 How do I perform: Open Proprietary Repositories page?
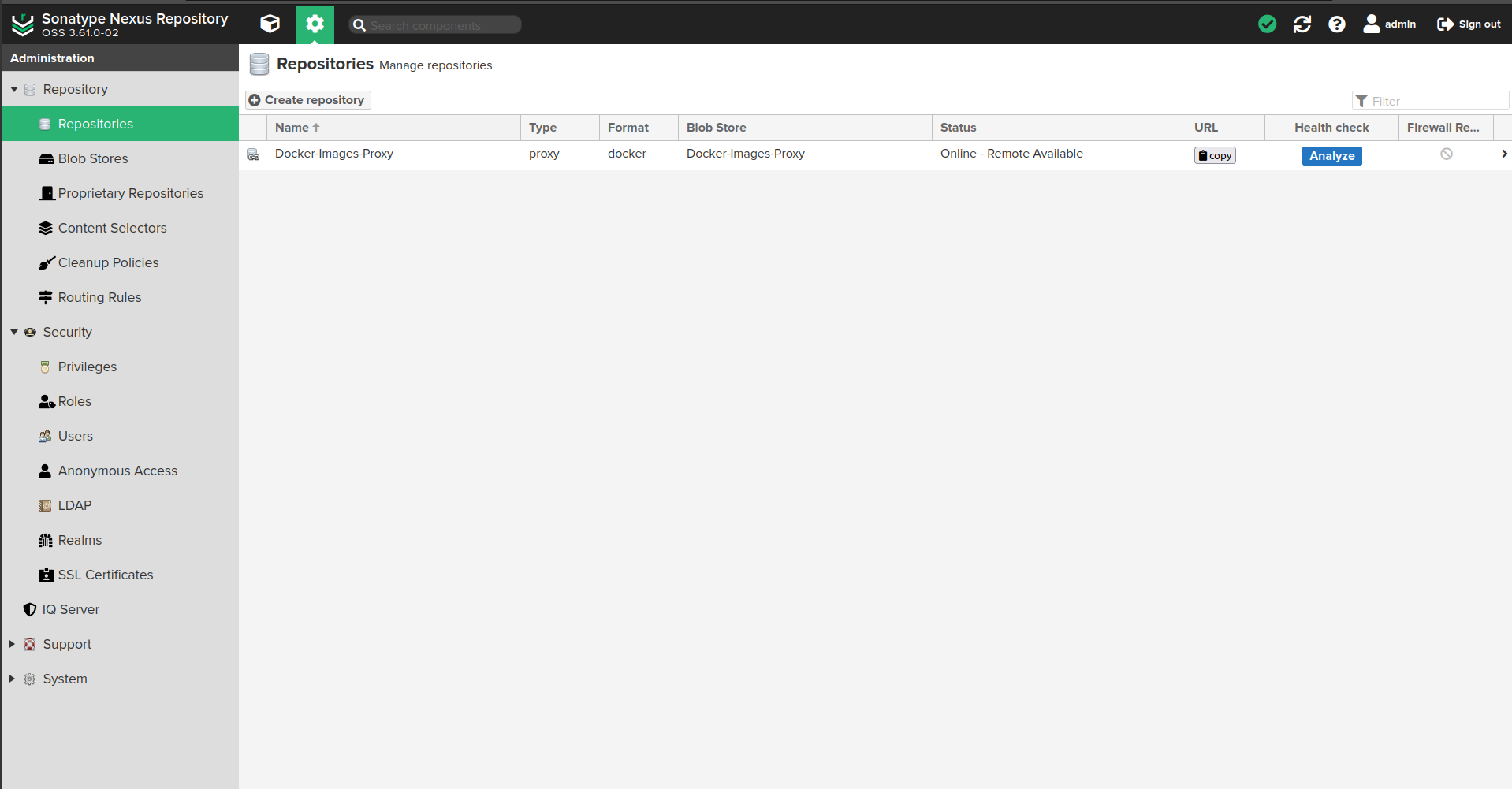point(121,193)
